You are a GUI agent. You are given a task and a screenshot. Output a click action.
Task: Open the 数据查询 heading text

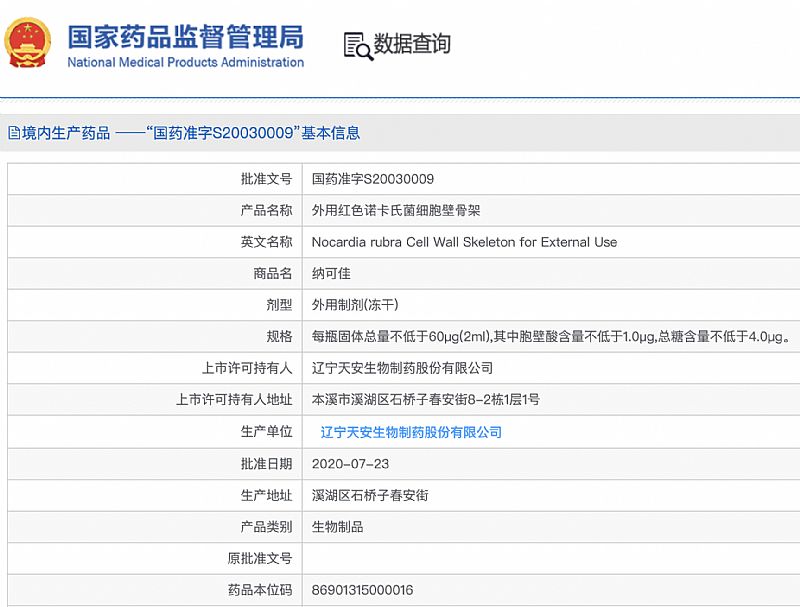[x=412, y=44]
